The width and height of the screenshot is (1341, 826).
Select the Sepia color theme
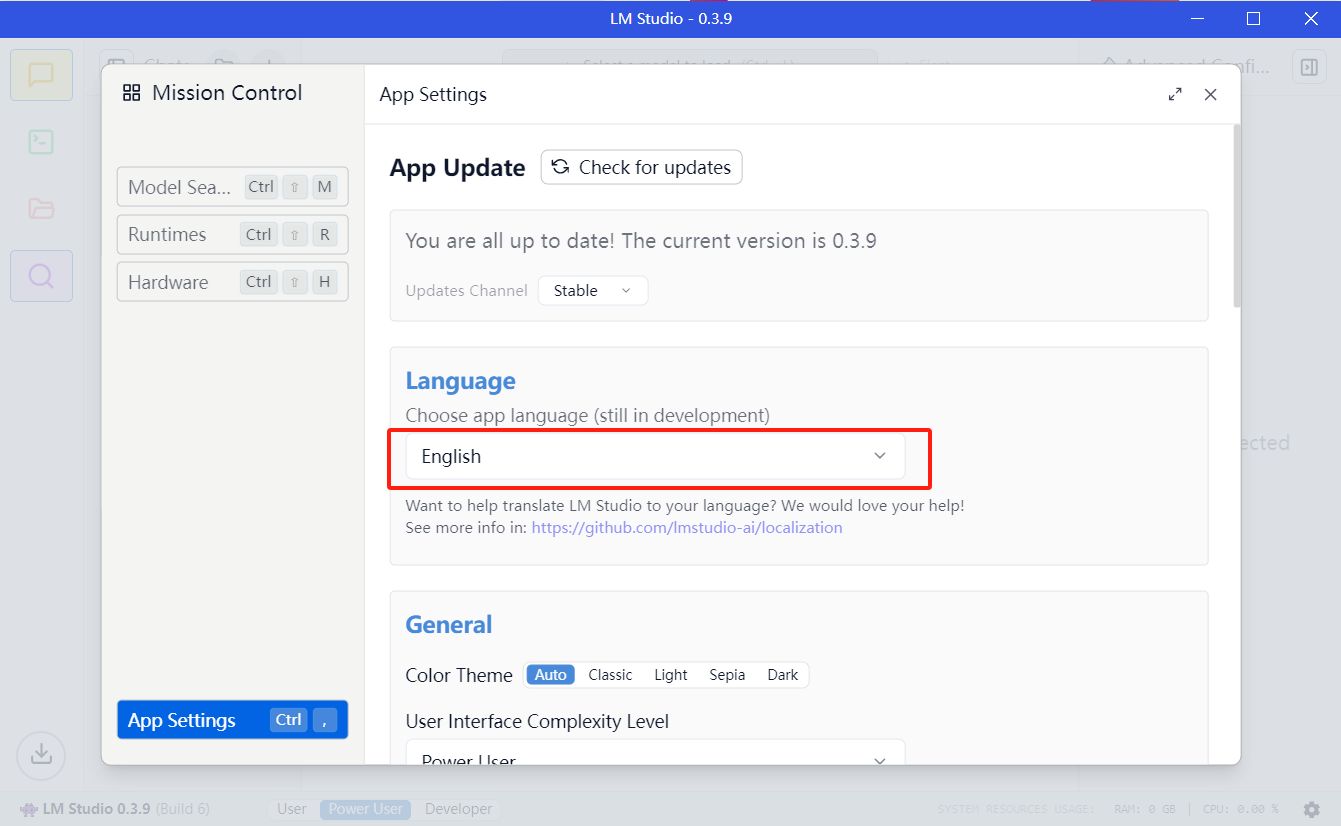coord(727,675)
